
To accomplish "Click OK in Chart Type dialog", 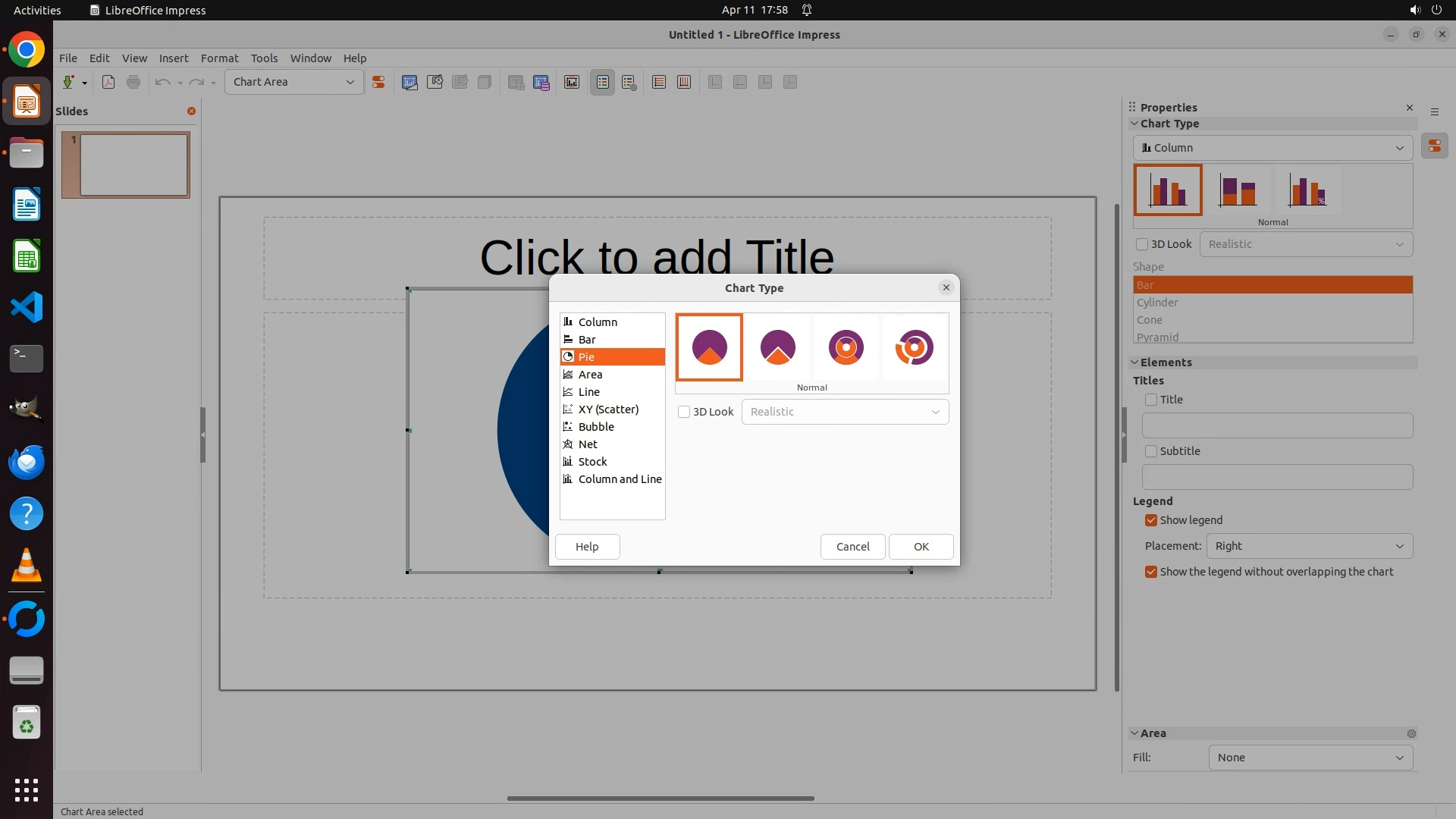I will point(921,547).
